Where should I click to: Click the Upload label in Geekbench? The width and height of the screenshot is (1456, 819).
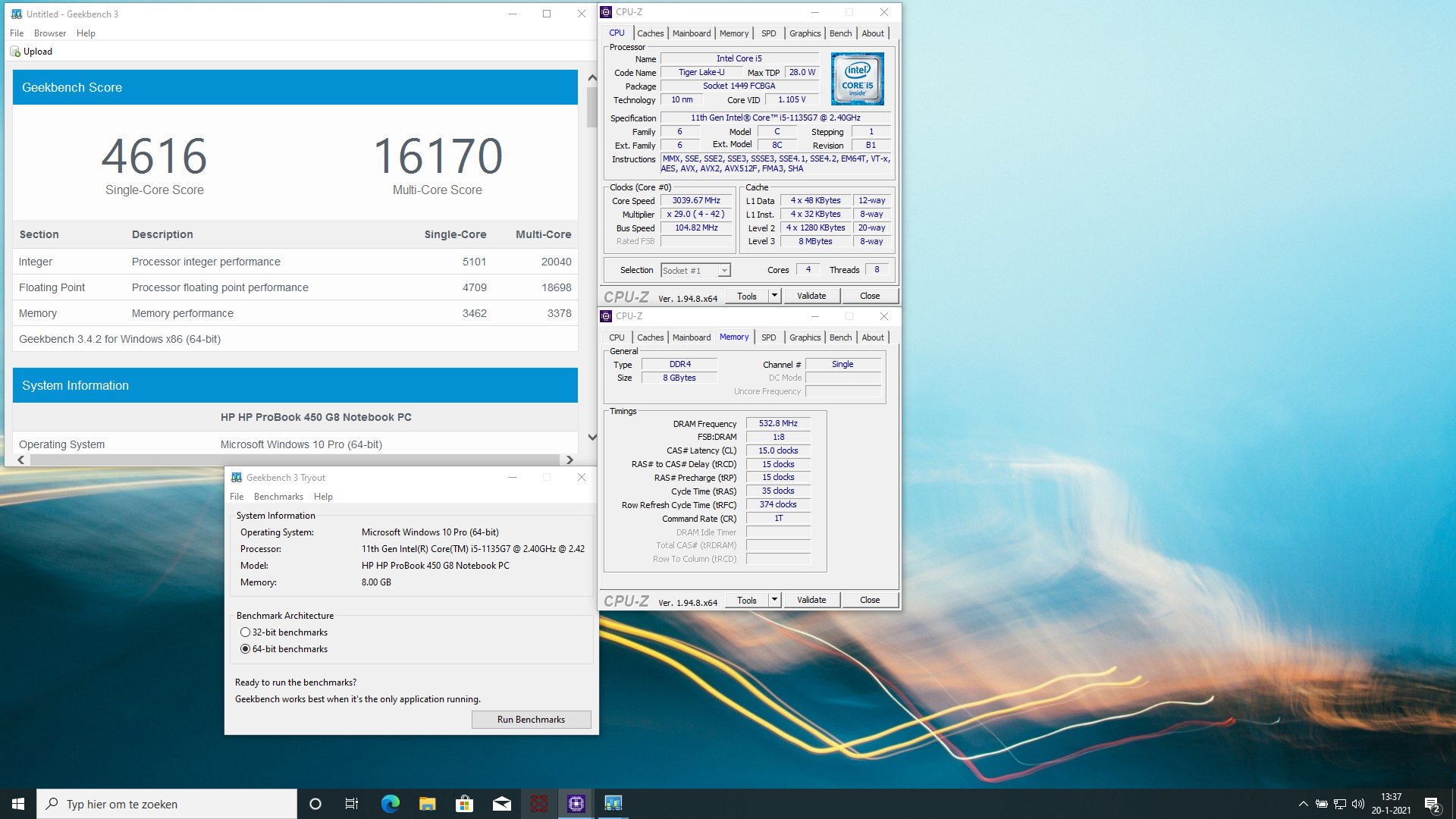(x=38, y=52)
